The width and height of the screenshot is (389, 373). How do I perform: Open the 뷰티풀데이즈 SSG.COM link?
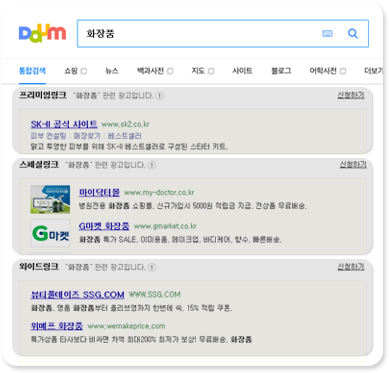point(77,295)
